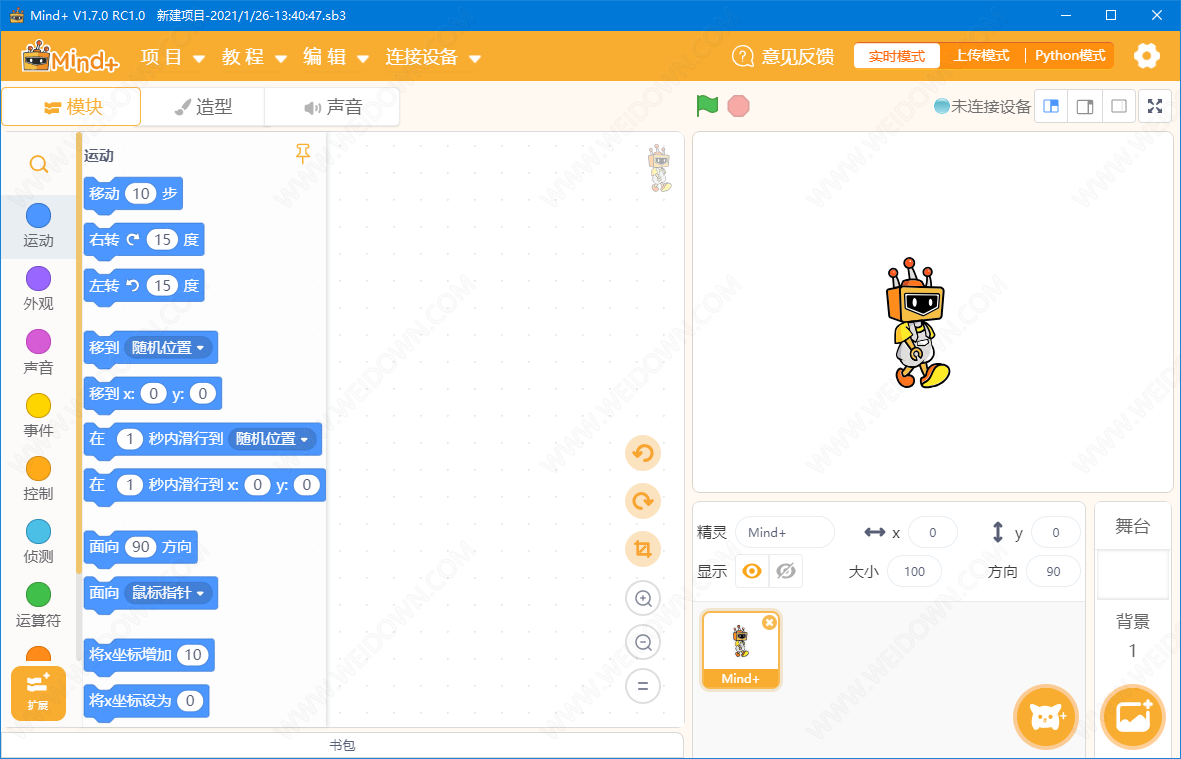Screen dimensions: 1181x759
Task: Open the 模块 blocks tab
Action: coord(72,107)
